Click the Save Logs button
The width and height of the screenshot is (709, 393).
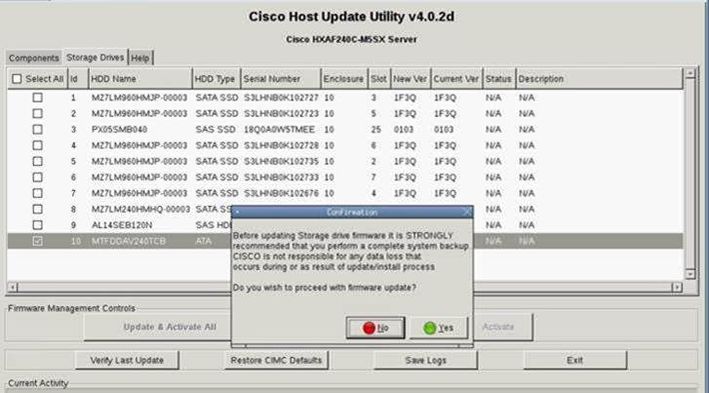pyautogui.click(x=425, y=360)
